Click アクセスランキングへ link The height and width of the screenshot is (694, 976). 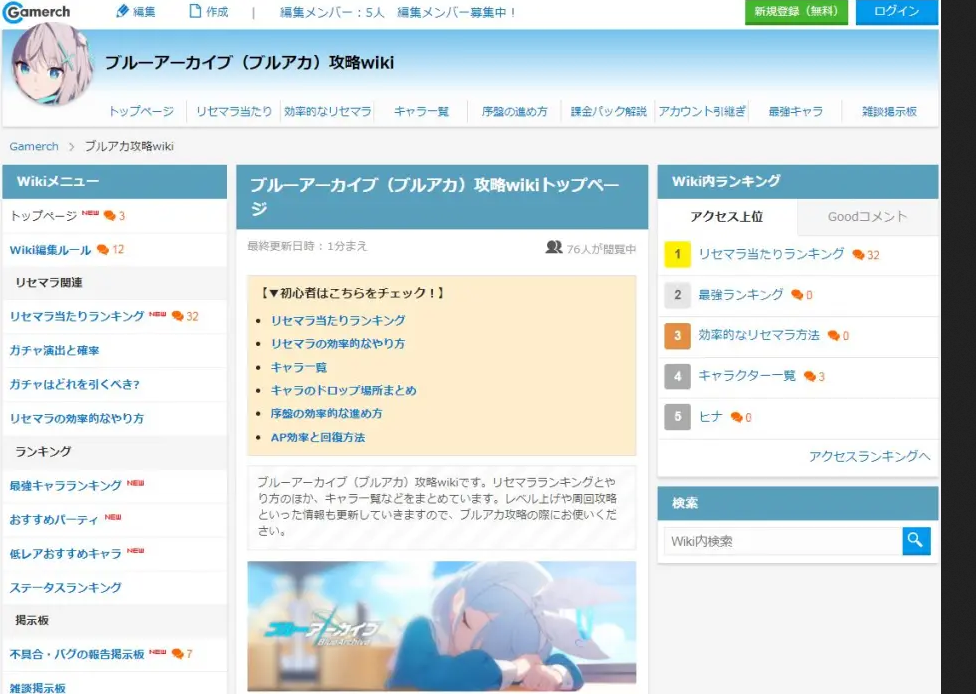tap(870, 456)
